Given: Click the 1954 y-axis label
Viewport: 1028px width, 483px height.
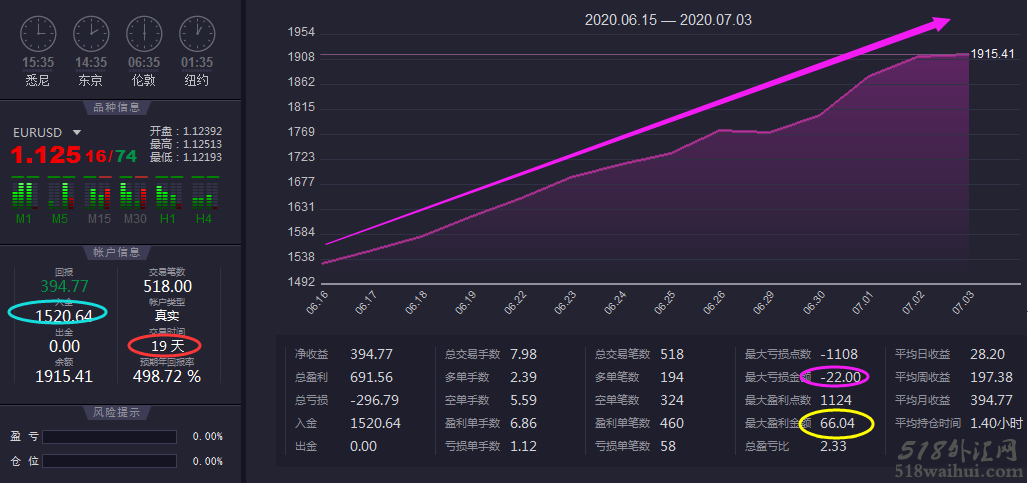Looking at the screenshot, I should tap(302, 32).
